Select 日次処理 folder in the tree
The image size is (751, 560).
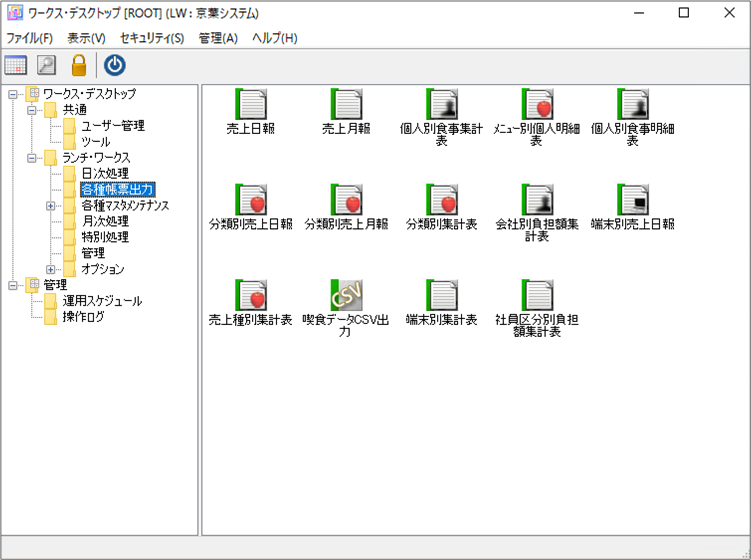coord(104,174)
